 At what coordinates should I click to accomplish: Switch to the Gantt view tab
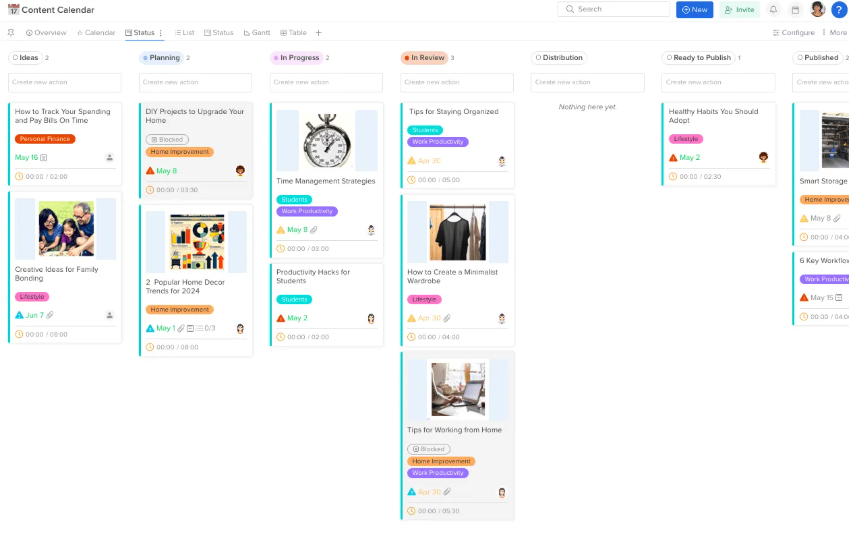257,33
